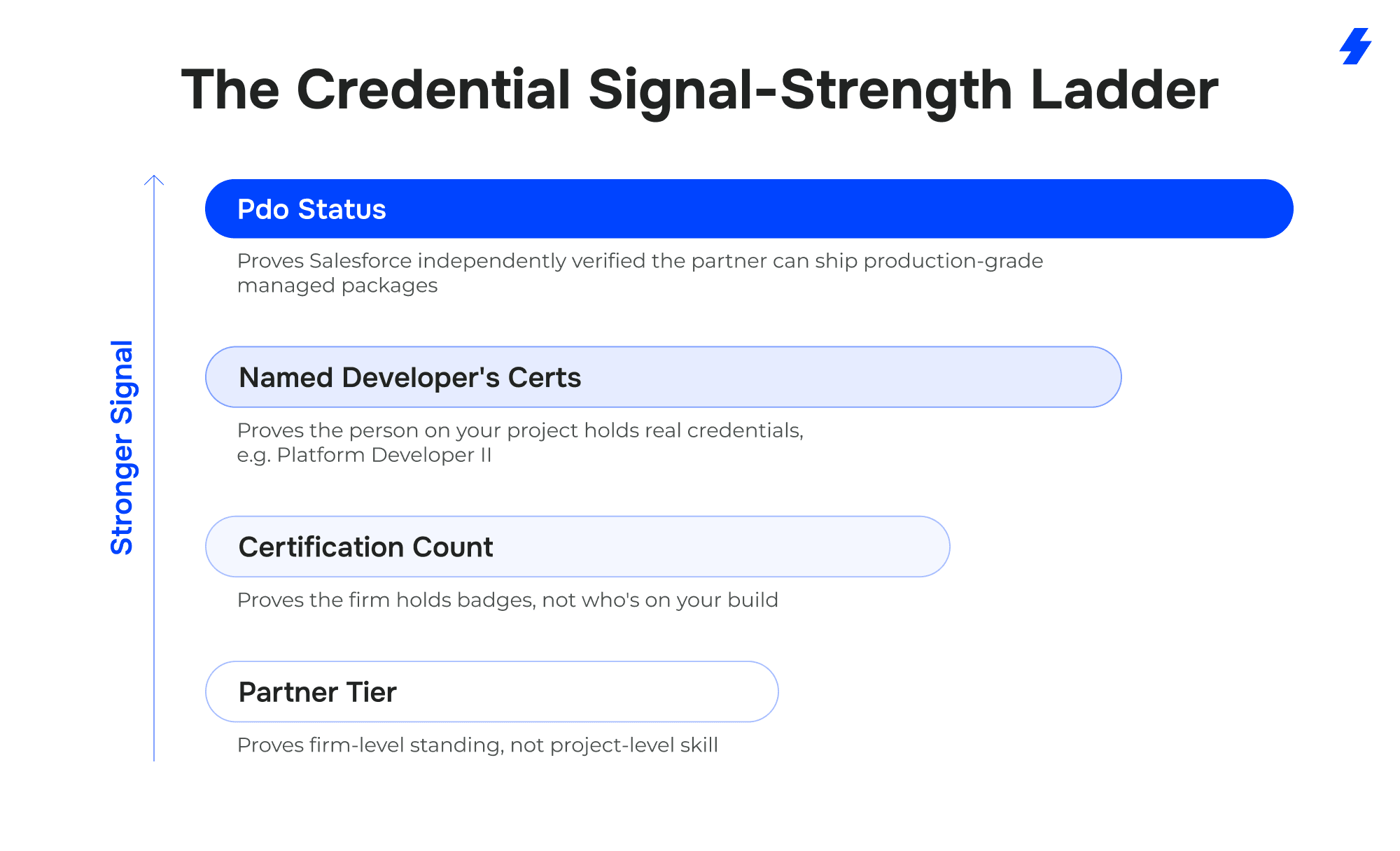Click the Platform Developer II description text
This screenshot has width=1400, height=851.
520,442
